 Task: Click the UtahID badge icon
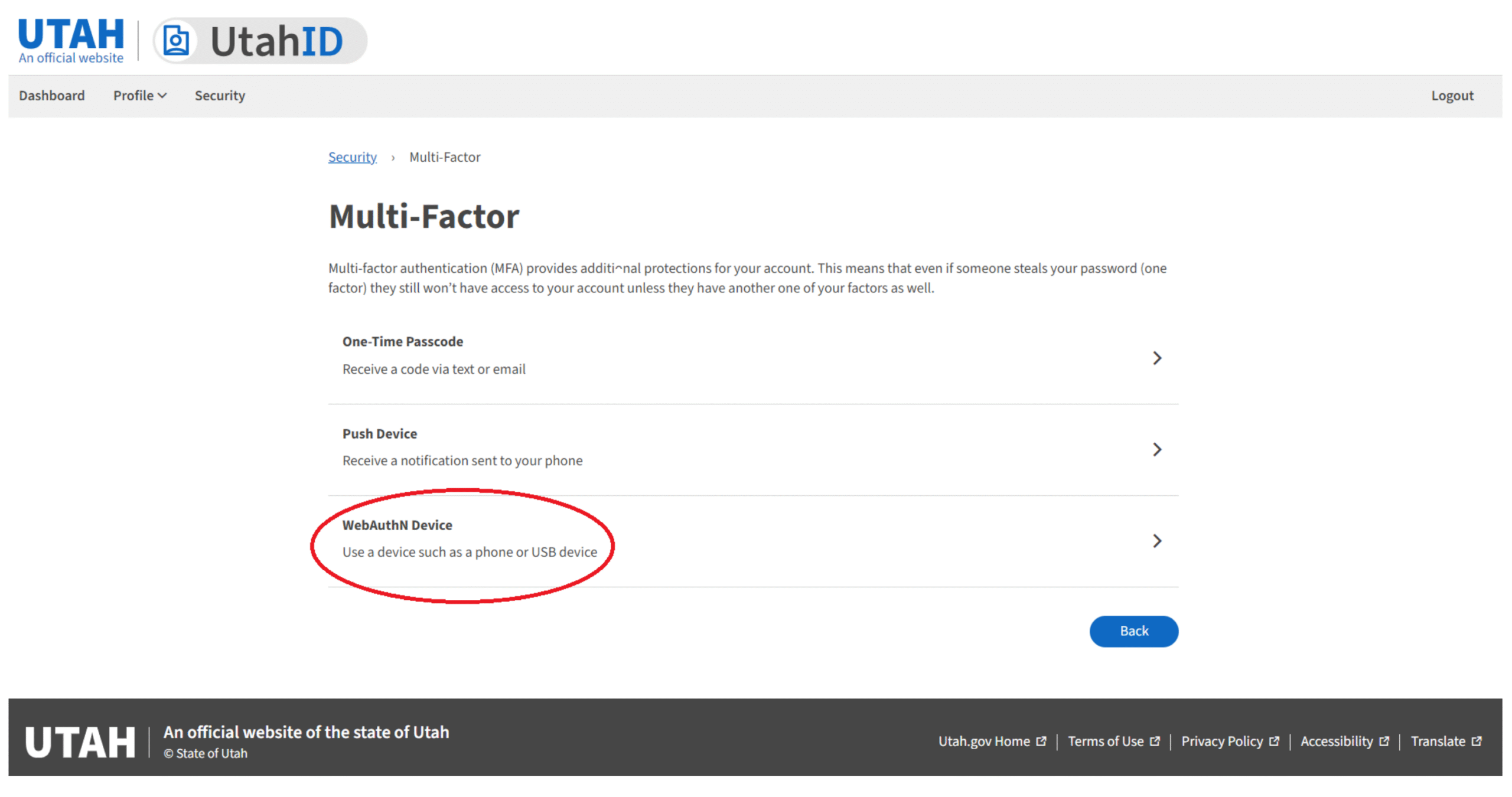[x=175, y=41]
